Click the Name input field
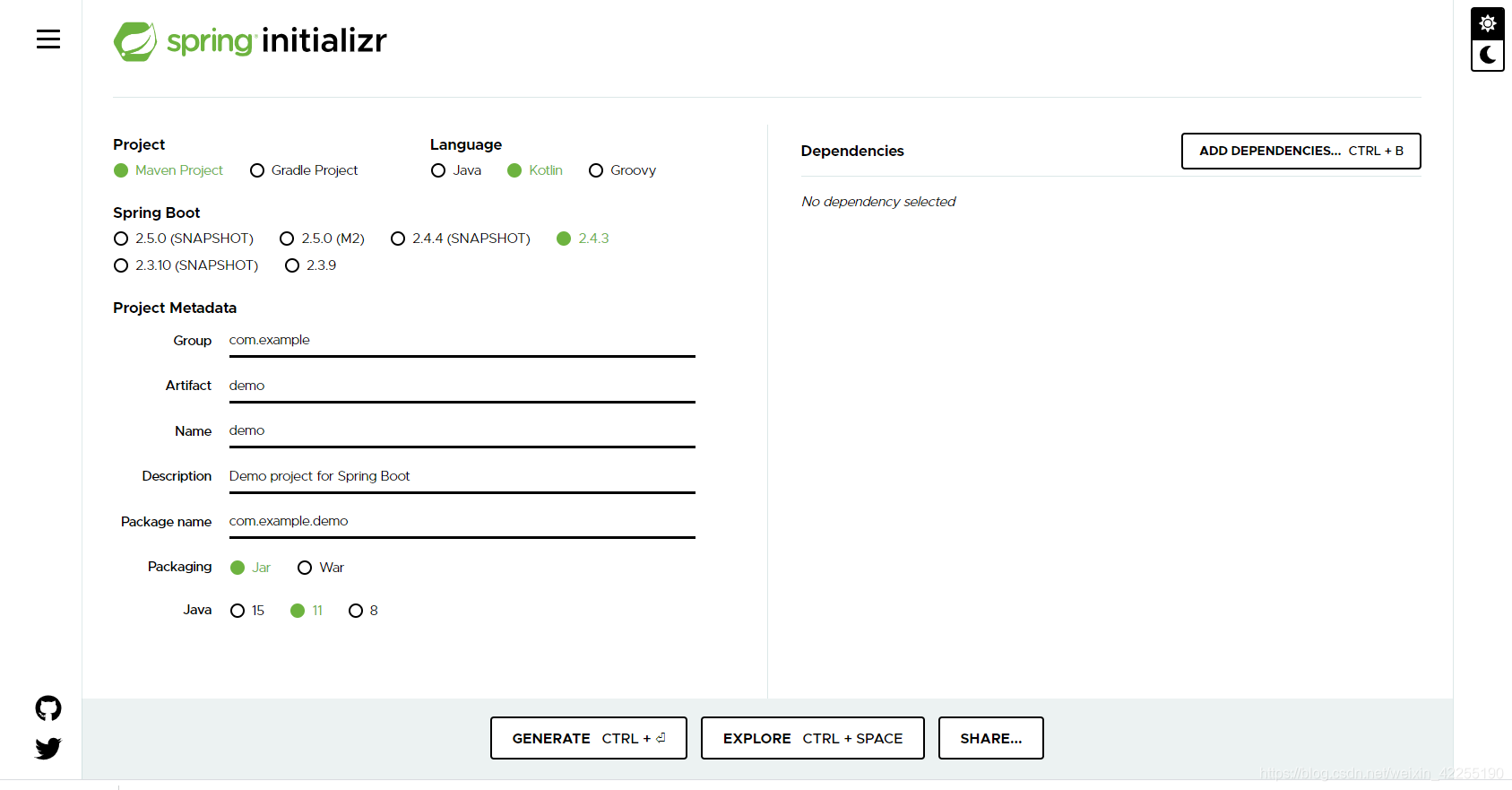 462,431
